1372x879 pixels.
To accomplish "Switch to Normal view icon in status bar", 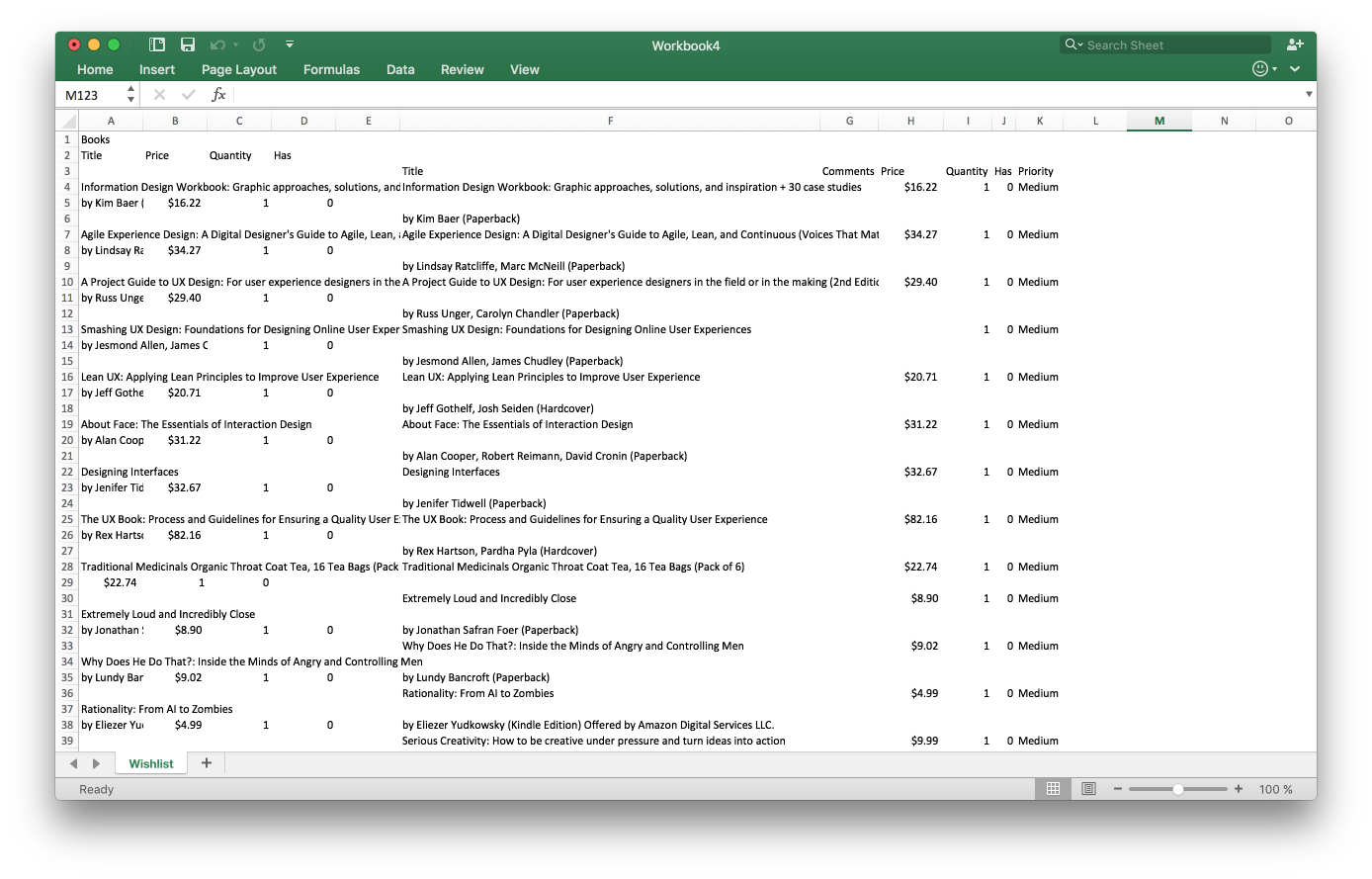I will coord(1053,788).
